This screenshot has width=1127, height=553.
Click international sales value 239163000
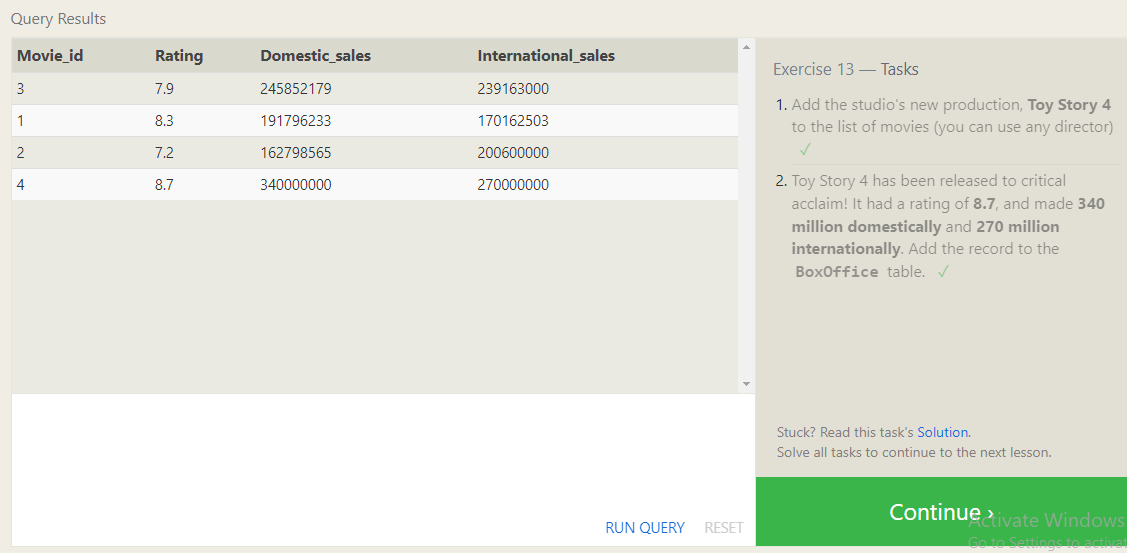513,89
